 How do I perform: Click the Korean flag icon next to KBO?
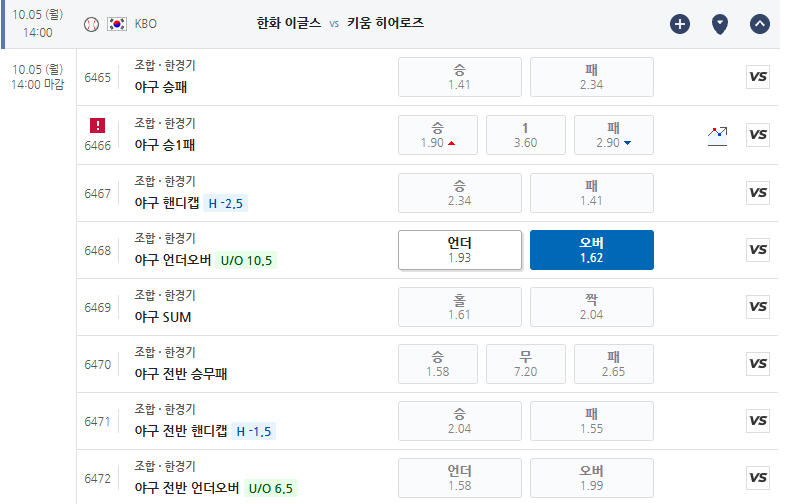click(x=117, y=24)
